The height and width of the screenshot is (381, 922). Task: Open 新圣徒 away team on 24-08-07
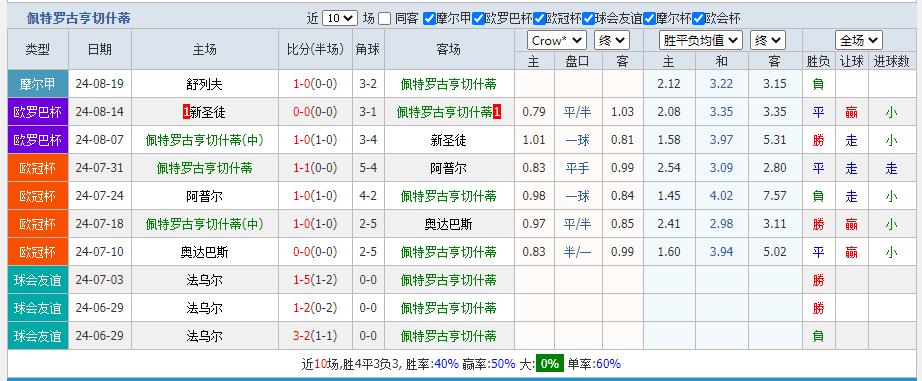coord(448,140)
